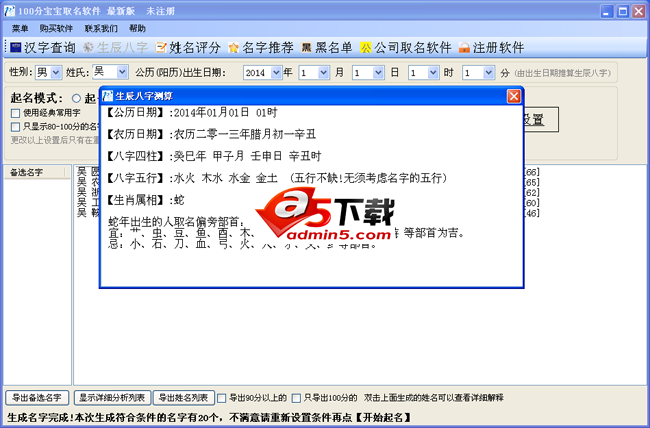
Task: Expand the birth year dropdown showing 2014
Action: click(x=276, y=73)
